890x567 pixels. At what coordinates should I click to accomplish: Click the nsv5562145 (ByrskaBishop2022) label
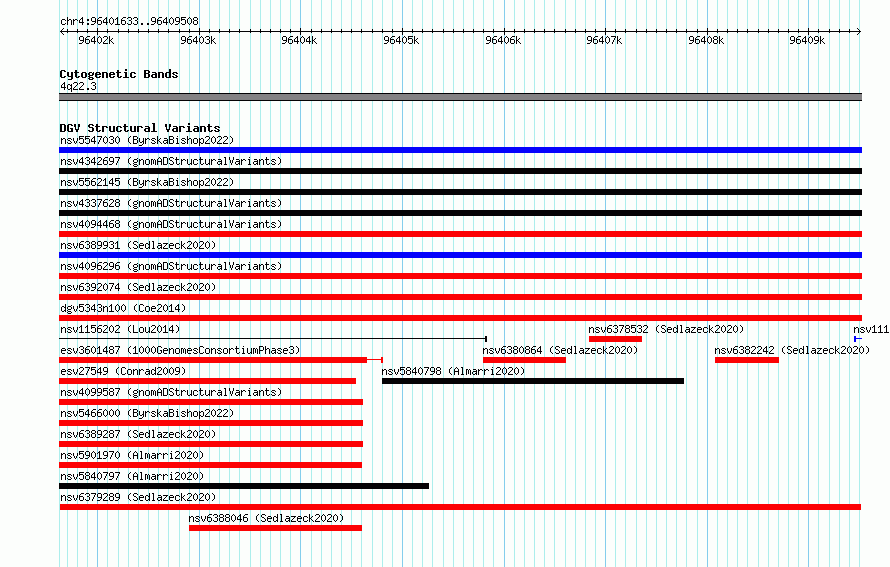[147, 182]
